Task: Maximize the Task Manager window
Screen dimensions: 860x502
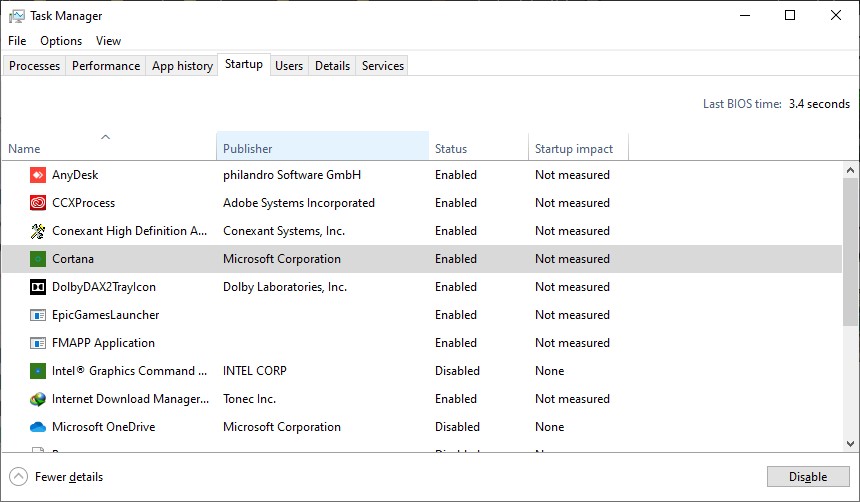Action: [x=790, y=15]
